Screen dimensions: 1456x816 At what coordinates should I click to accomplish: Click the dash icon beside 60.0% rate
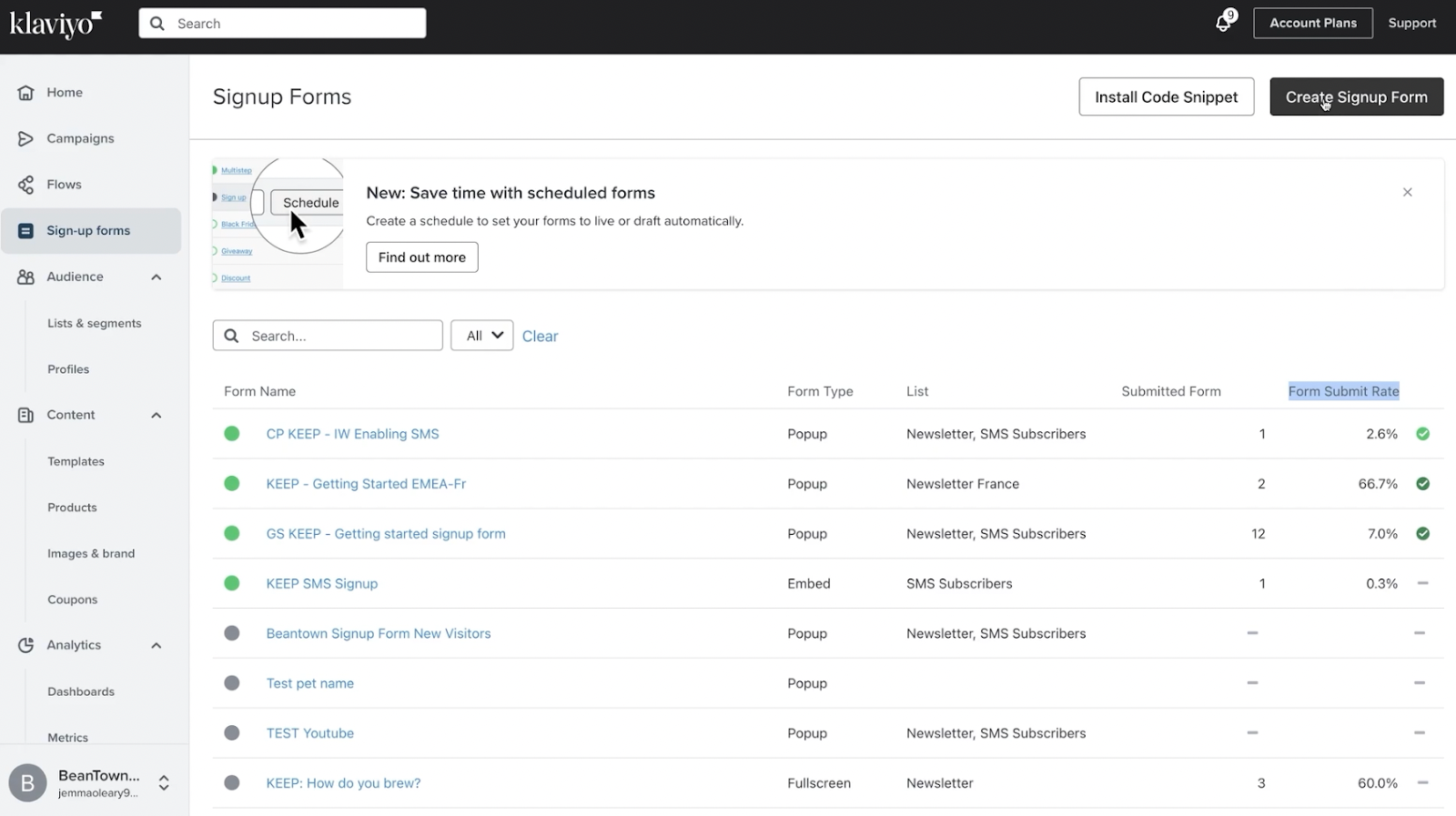[1423, 782]
